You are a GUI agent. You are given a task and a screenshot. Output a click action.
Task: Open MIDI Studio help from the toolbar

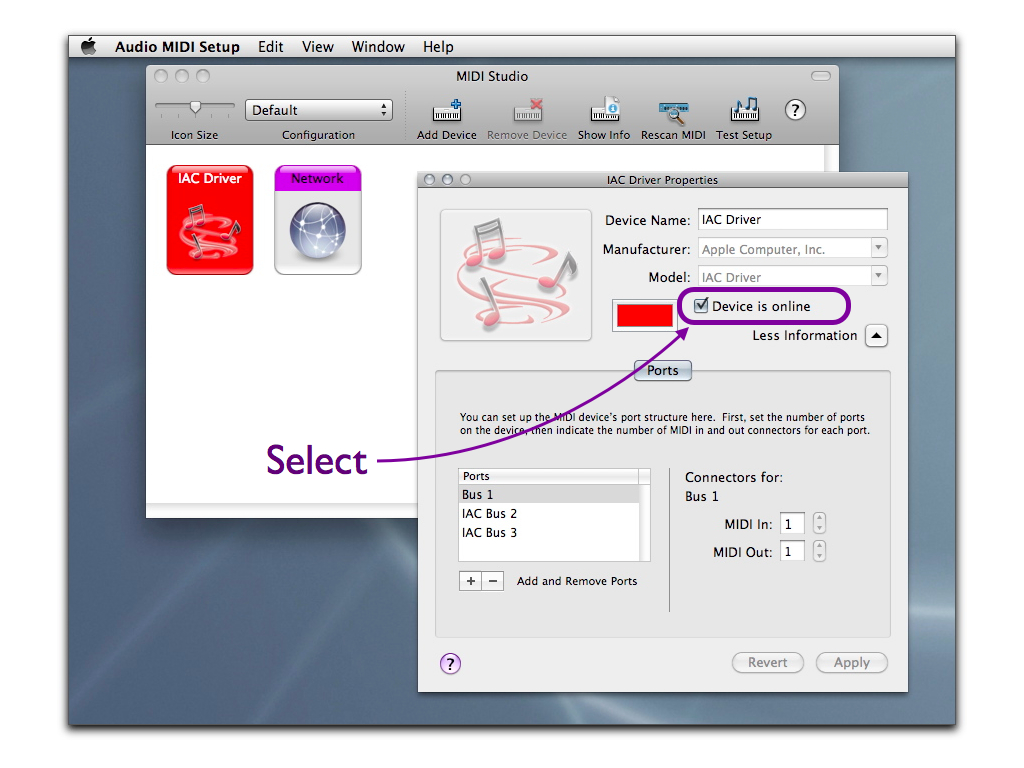(x=795, y=110)
